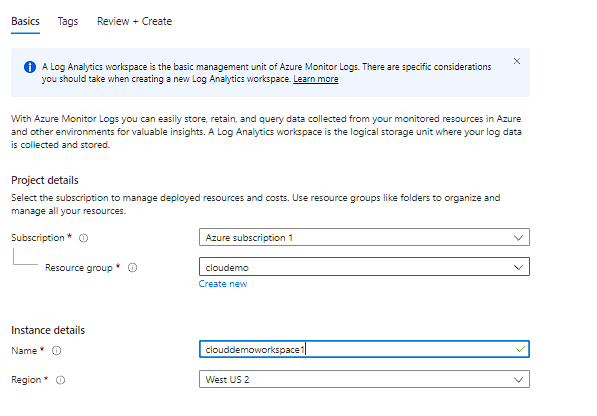Click the Region field label

tap(26, 380)
